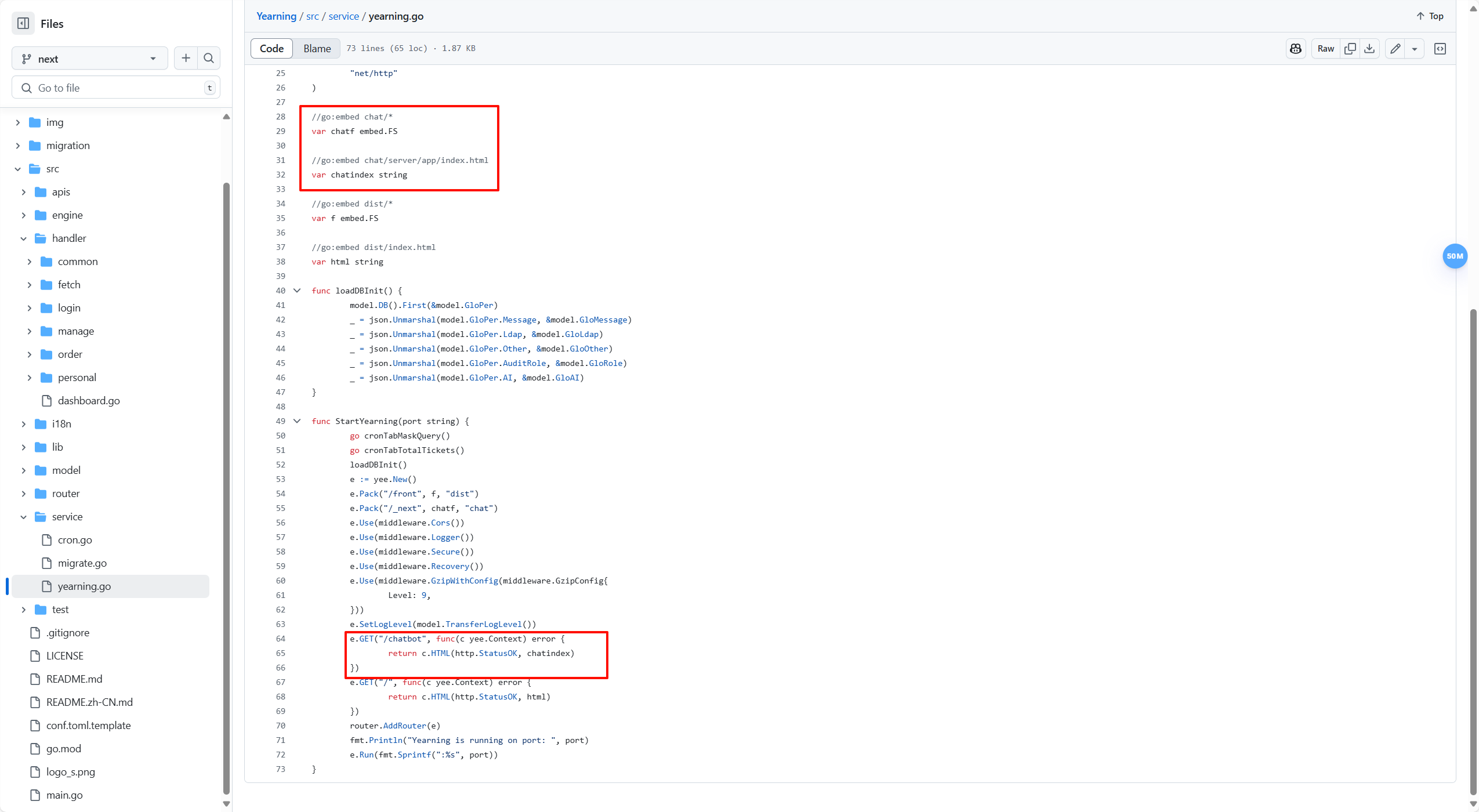
Task: Open README.md file
Action: point(74,679)
